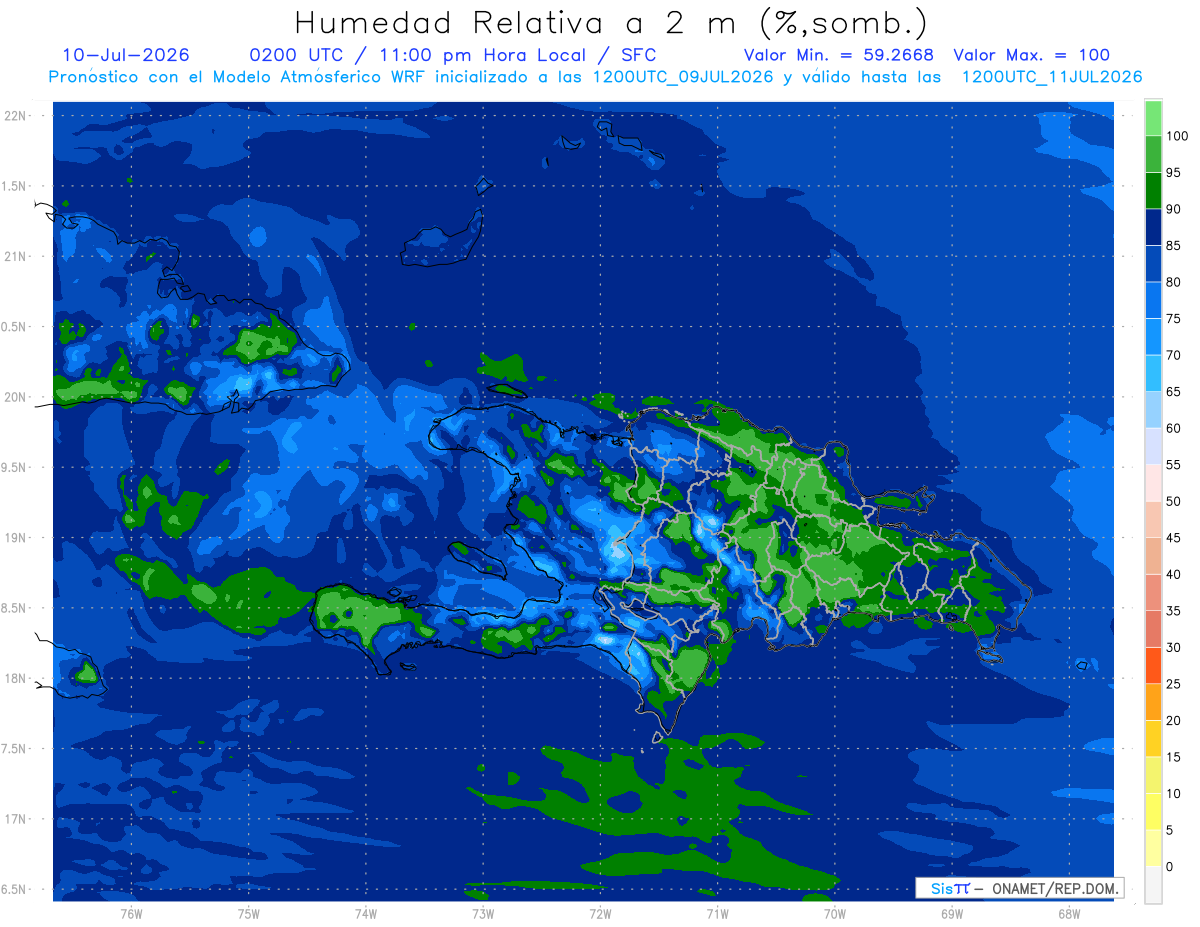Click the legend value 15
The height and width of the screenshot is (927, 1200).
1174,757
